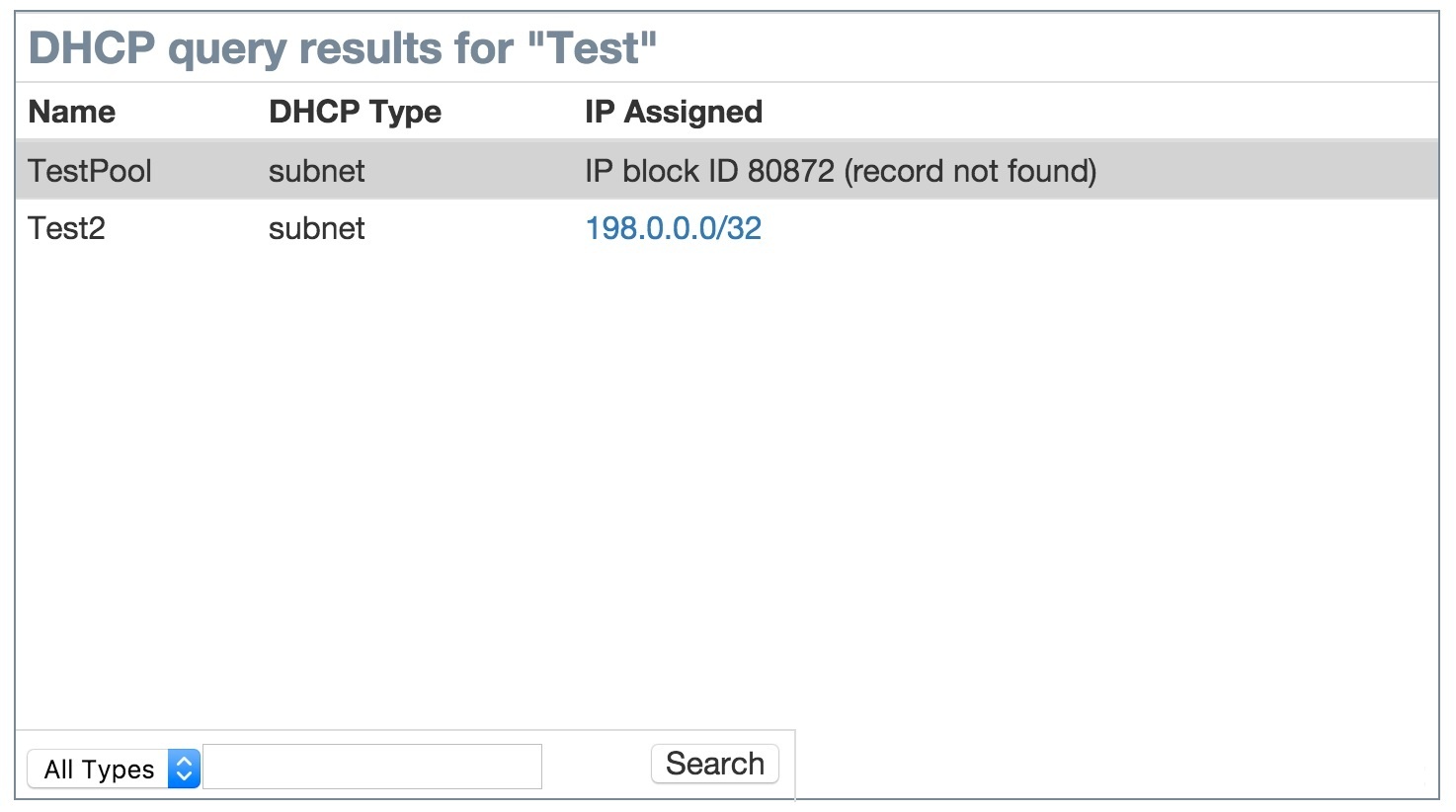Click blank area right of 198.0.0.0/32

click(x=1087, y=228)
